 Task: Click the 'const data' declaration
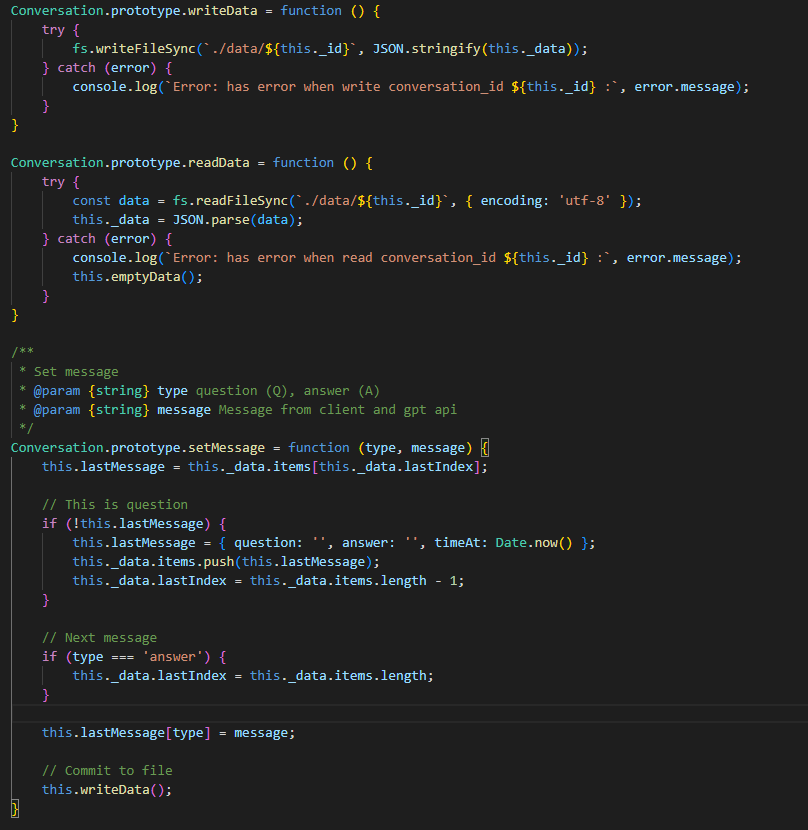pyautogui.click(x=111, y=201)
